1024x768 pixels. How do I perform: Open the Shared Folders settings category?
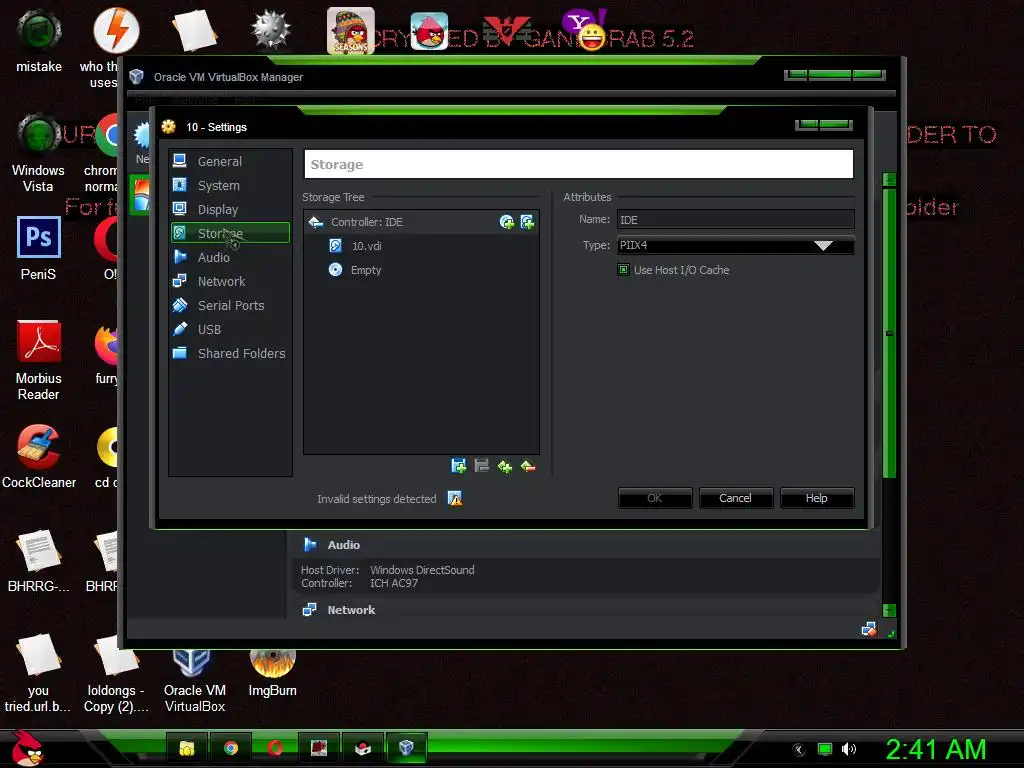(x=230, y=353)
